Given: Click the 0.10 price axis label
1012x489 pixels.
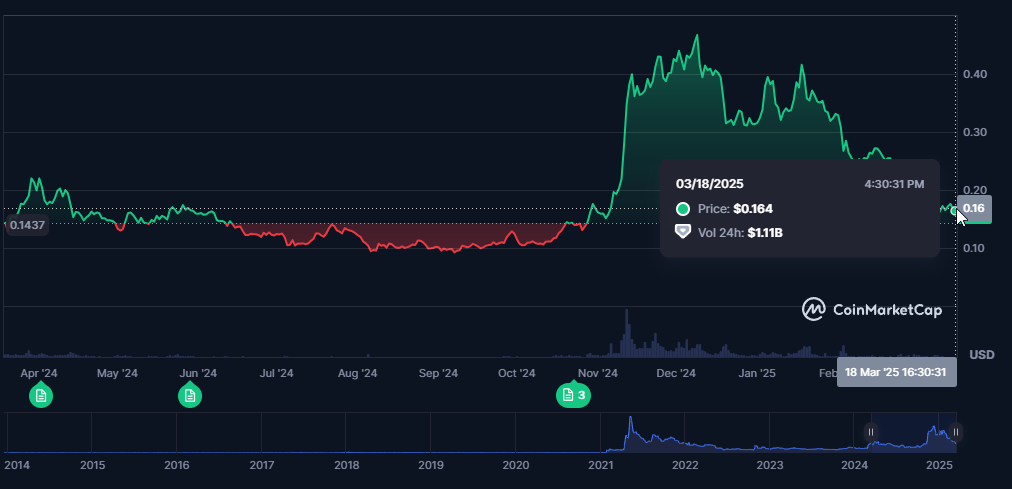Looking at the screenshot, I should pos(975,248).
